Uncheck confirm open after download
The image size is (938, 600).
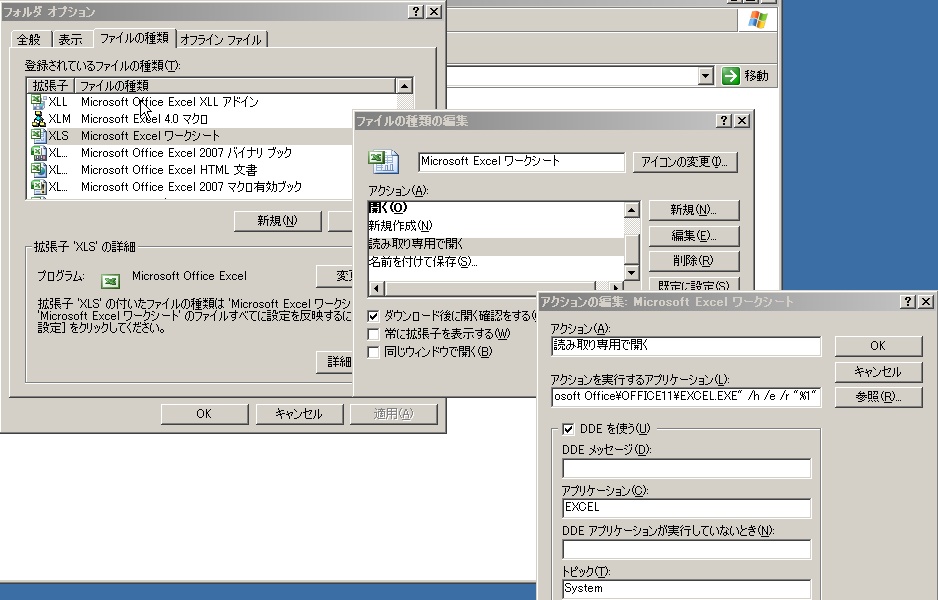point(373,315)
